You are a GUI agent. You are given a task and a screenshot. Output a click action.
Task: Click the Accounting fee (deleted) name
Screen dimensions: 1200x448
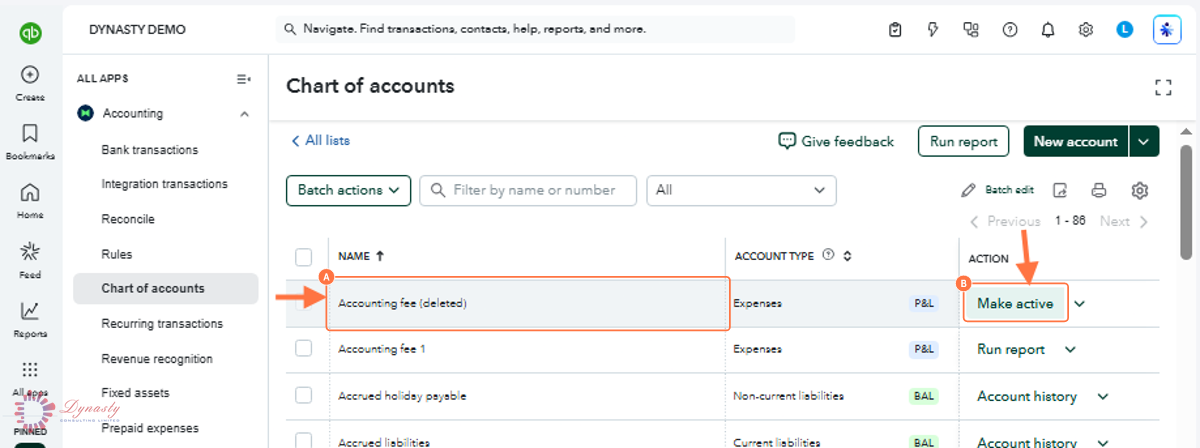pos(403,303)
